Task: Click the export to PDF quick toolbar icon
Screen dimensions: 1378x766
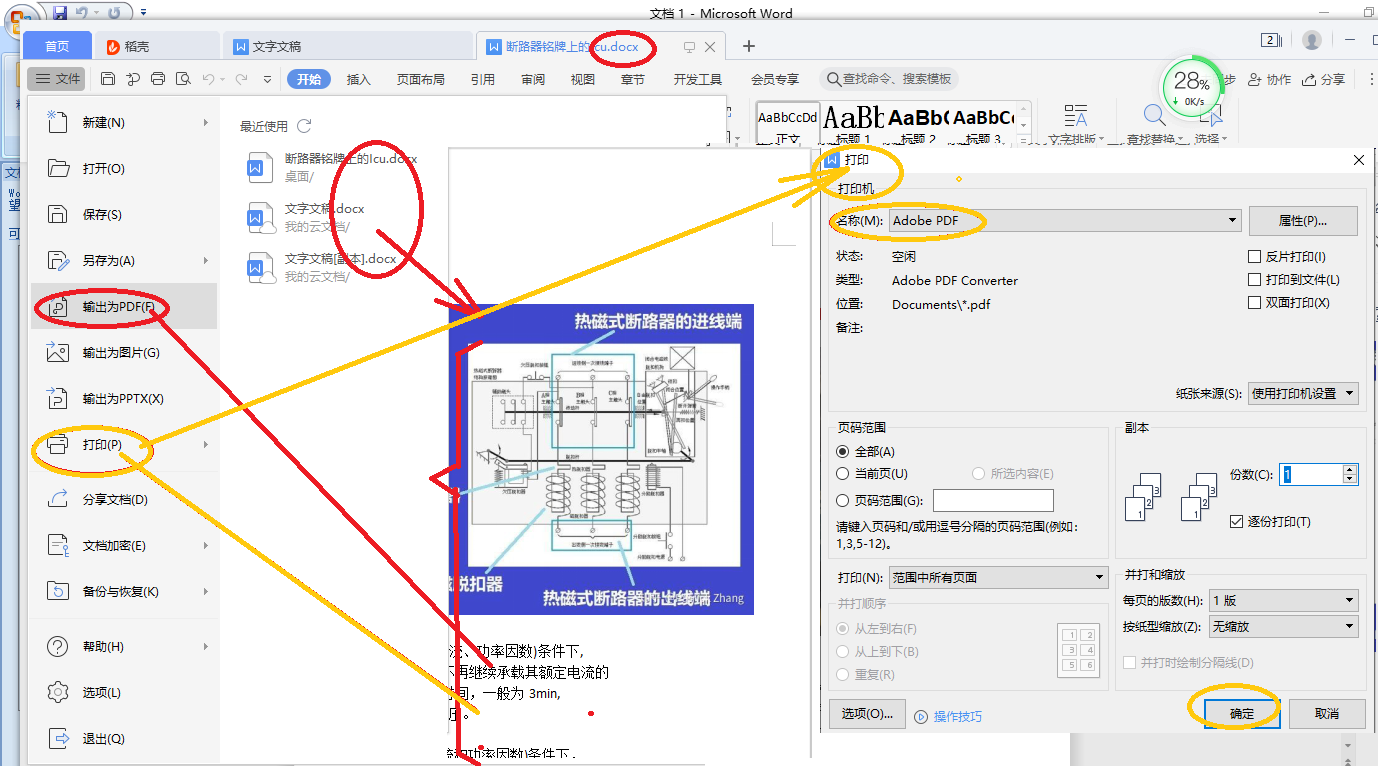Action: click(x=133, y=79)
